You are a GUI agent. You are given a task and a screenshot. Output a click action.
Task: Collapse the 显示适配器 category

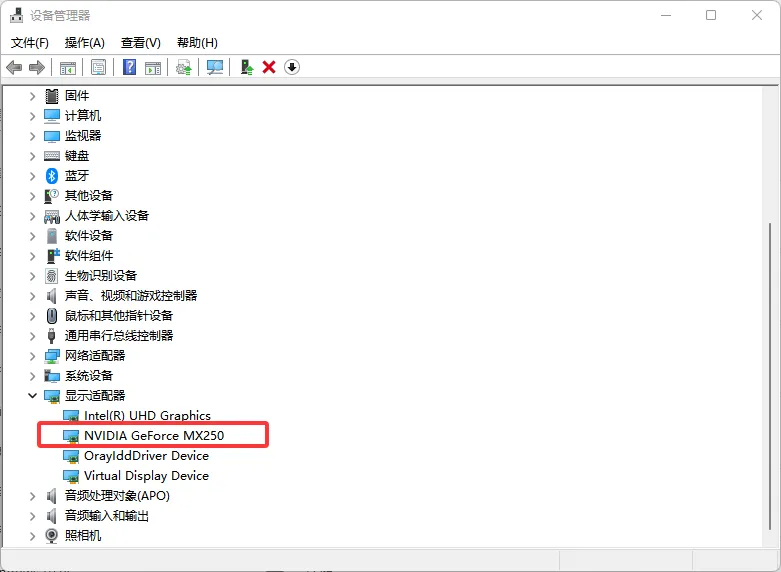[x=32, y=396]
